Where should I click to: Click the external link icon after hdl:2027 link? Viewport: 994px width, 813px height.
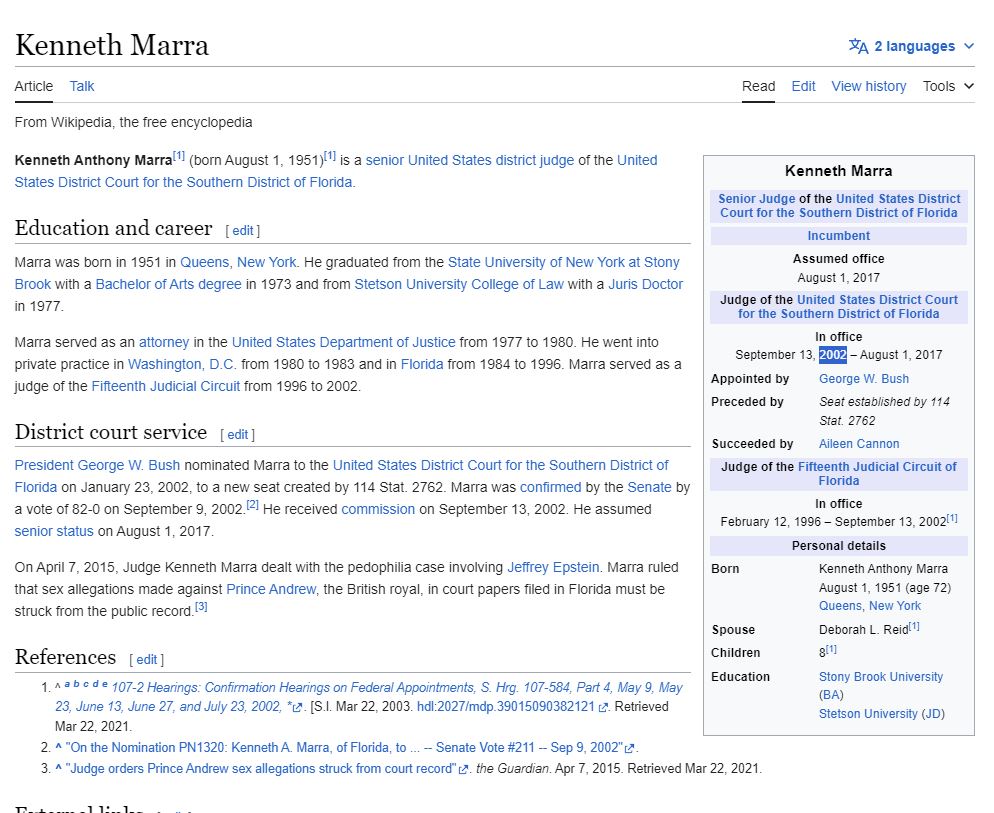[603, 707]
